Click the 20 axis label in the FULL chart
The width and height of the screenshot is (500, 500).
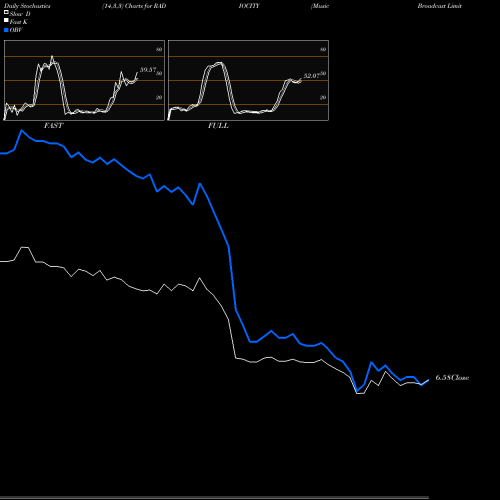323,97
